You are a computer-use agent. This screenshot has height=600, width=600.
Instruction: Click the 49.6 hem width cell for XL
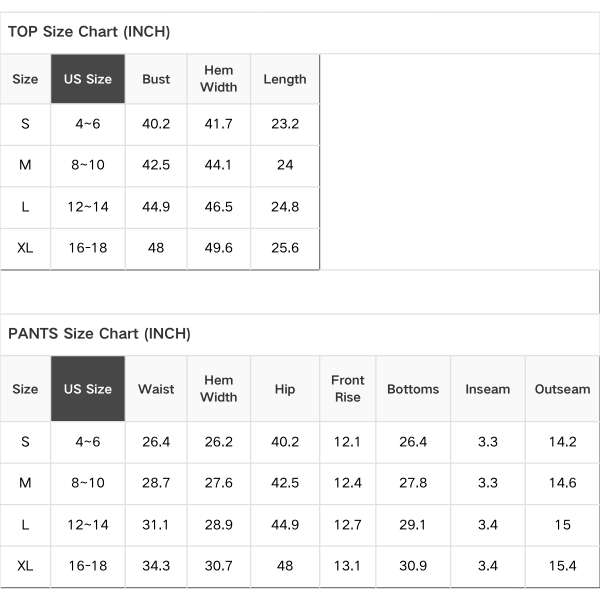click(x=219, y=248)
